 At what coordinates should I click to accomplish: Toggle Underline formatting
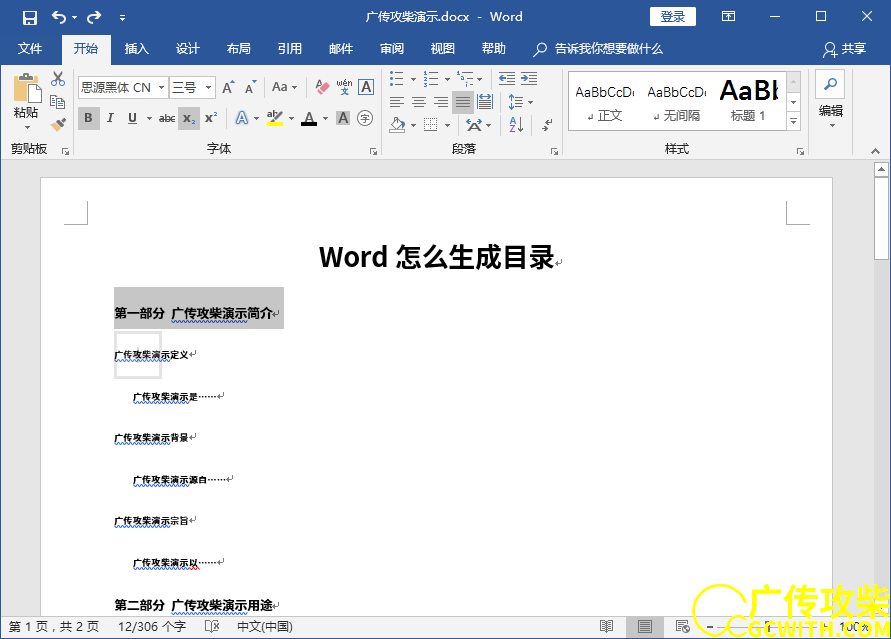(132, 118)
